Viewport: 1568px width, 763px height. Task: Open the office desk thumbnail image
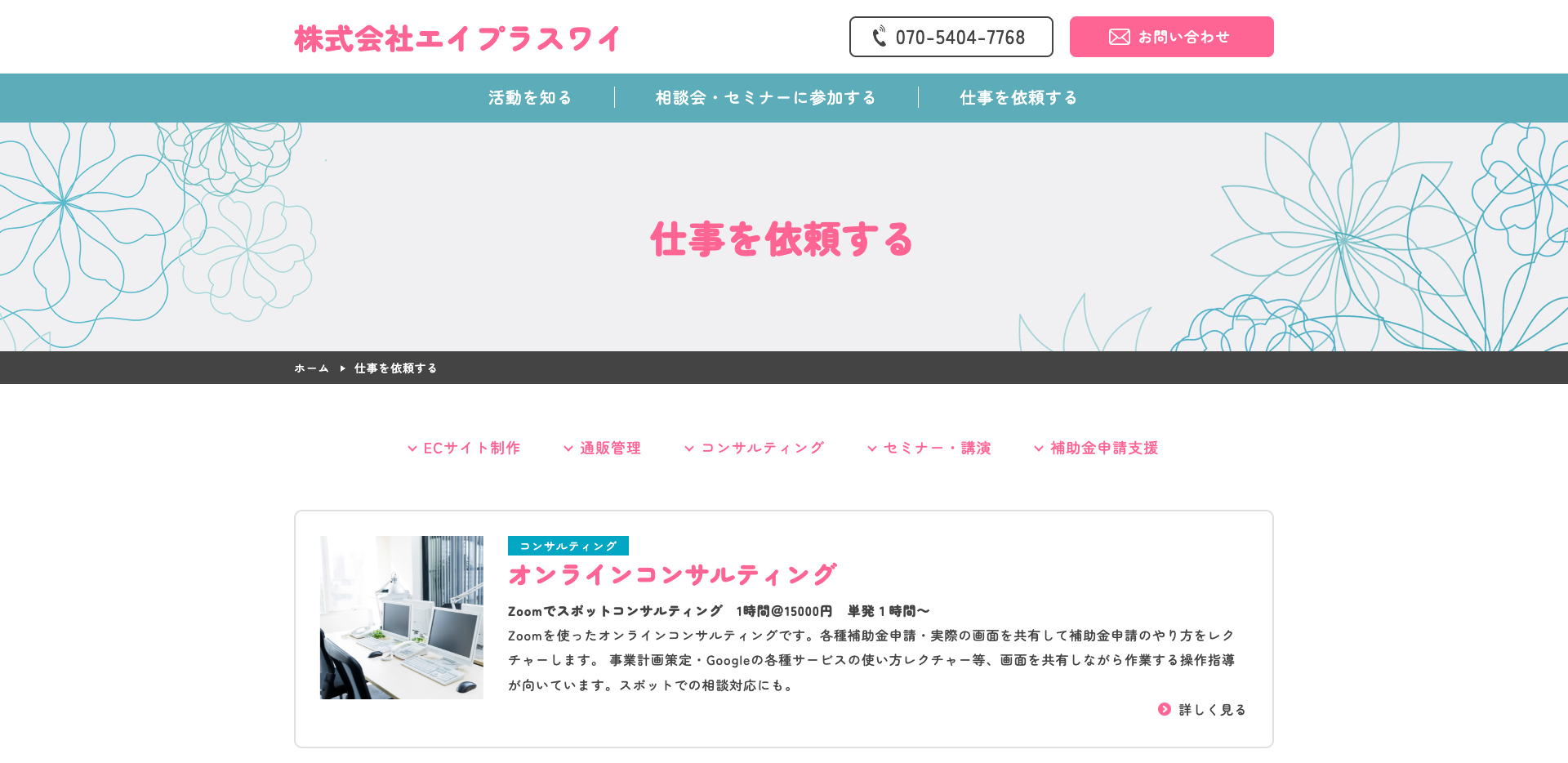tap(402, 618)
